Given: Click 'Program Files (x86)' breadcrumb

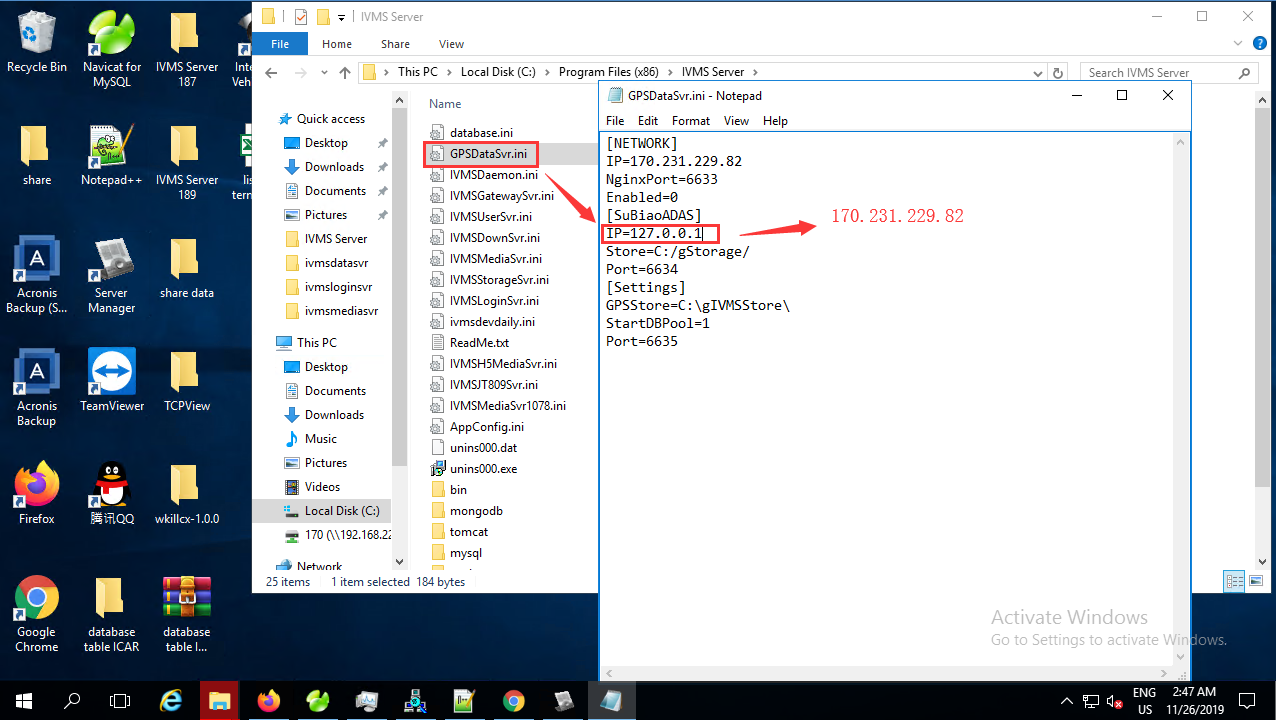Looking at the screenshot, I should (x=609, y=72).
